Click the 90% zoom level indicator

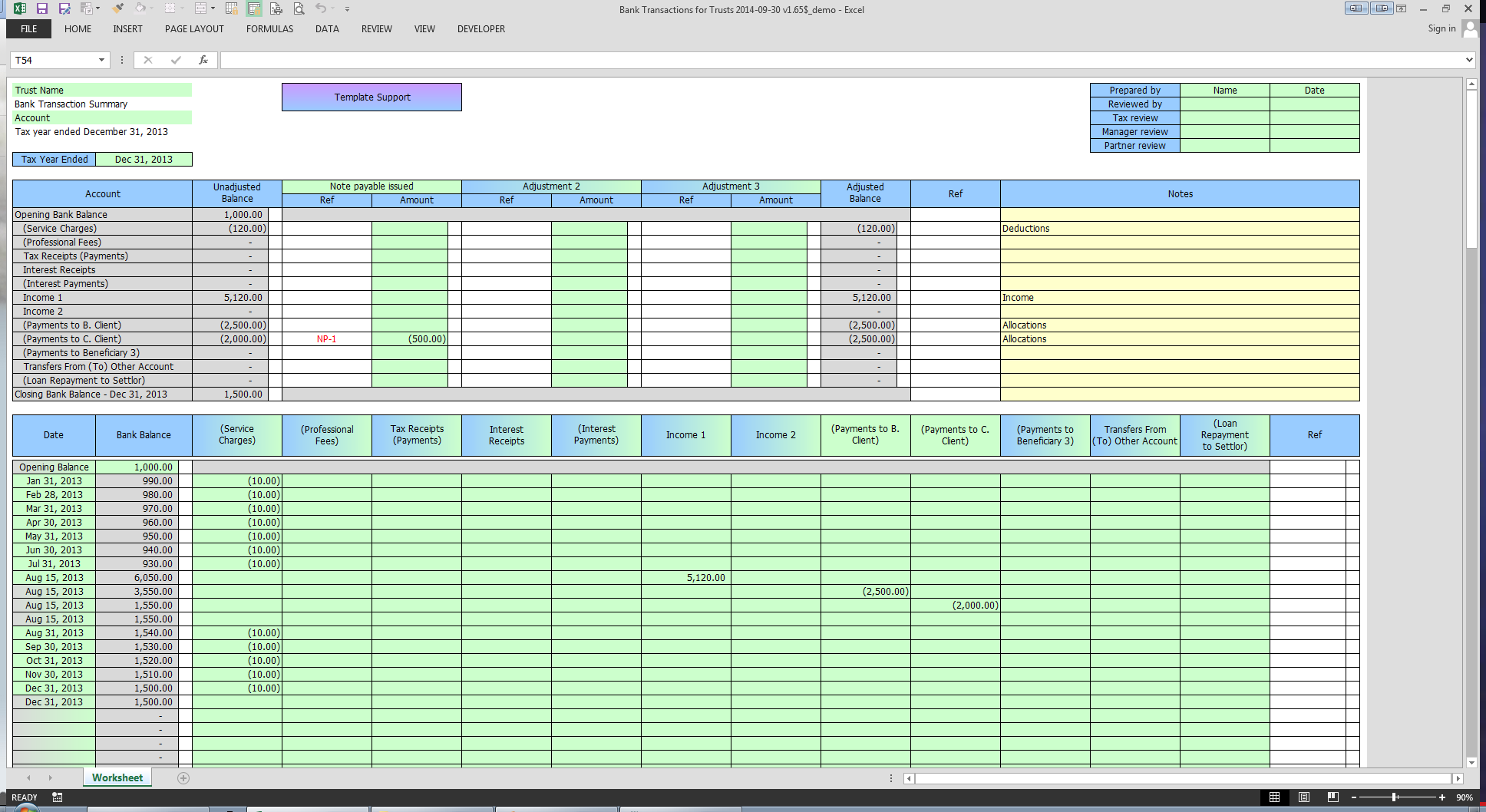1464,797
